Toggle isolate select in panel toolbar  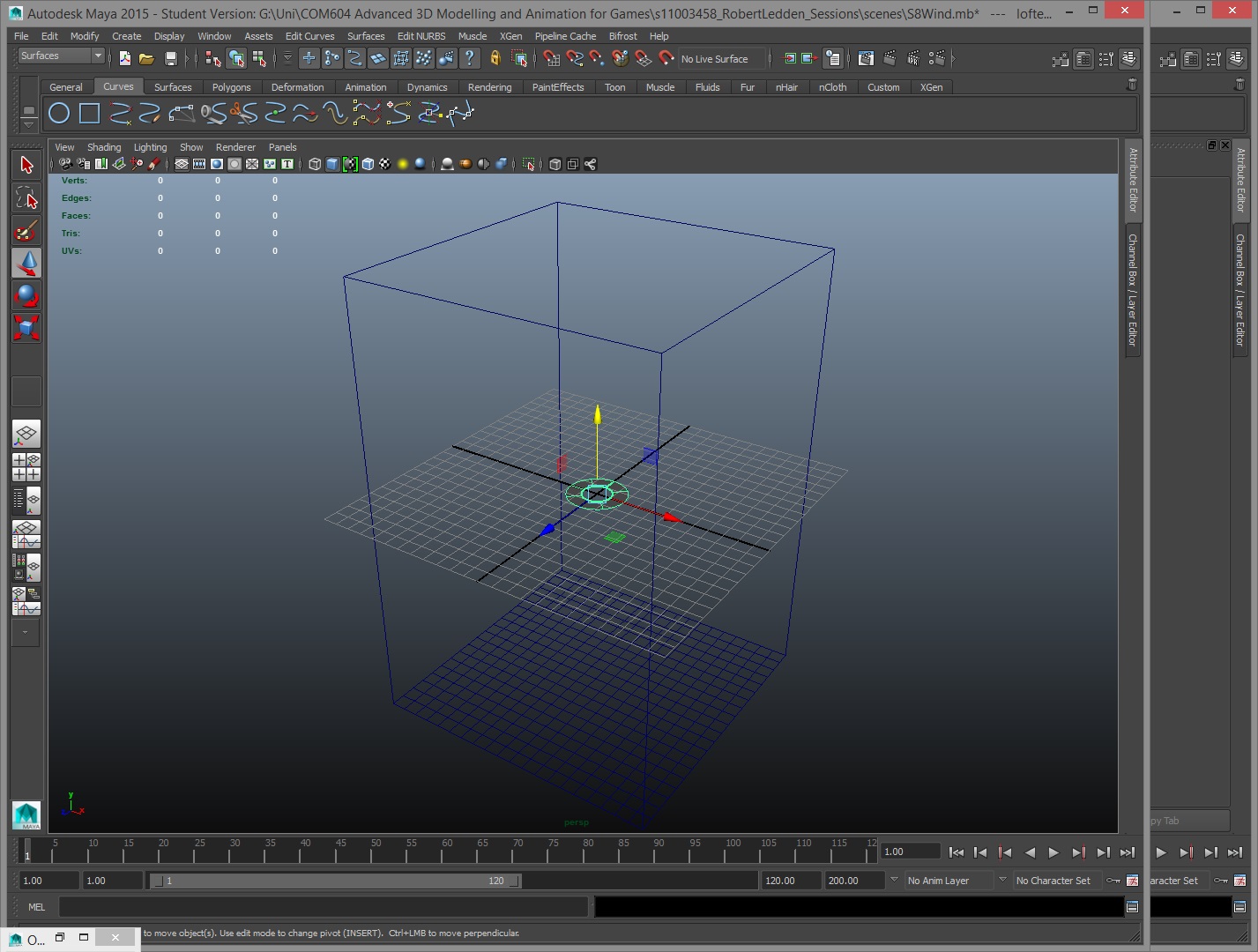click(x=528, y=164)
